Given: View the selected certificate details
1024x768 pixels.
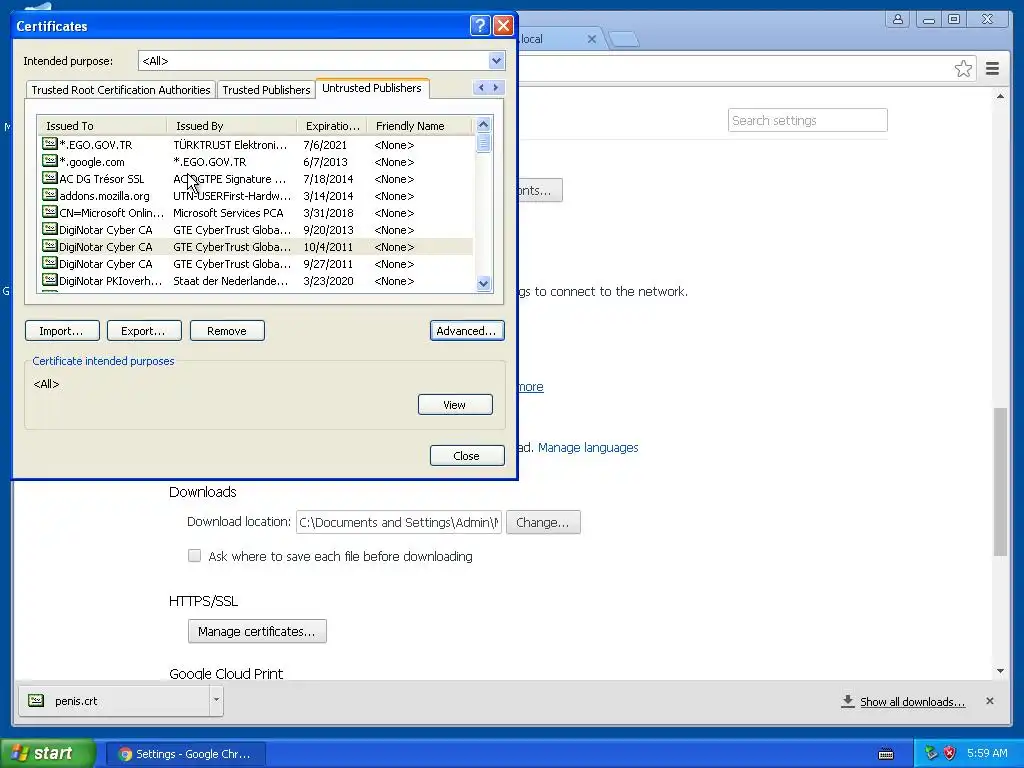Looking at the screenshot, I should coord(455,405).
